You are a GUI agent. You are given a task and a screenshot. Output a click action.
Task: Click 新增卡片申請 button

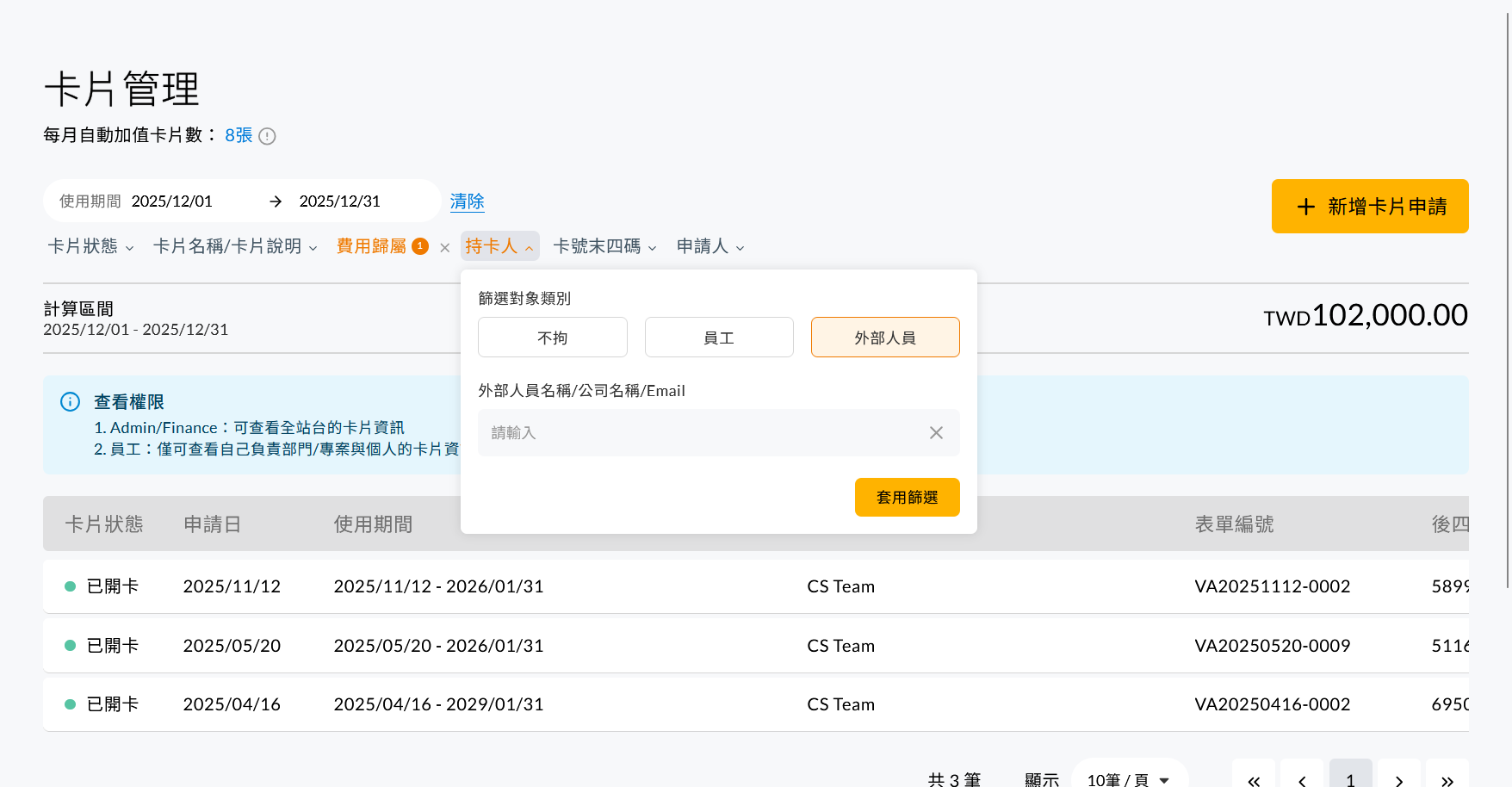[1370, 207]
